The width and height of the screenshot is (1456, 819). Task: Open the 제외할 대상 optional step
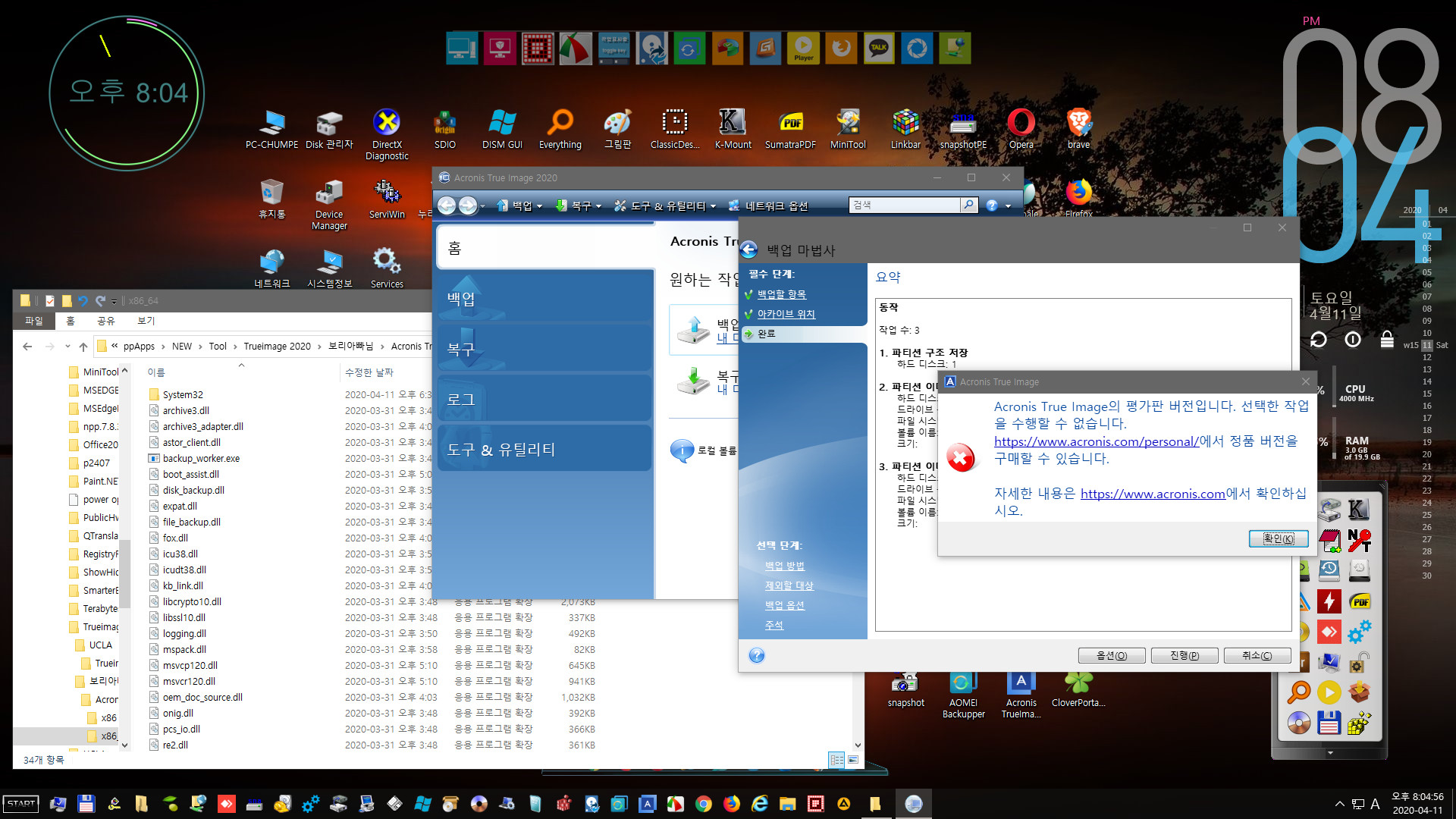(789, 585)
